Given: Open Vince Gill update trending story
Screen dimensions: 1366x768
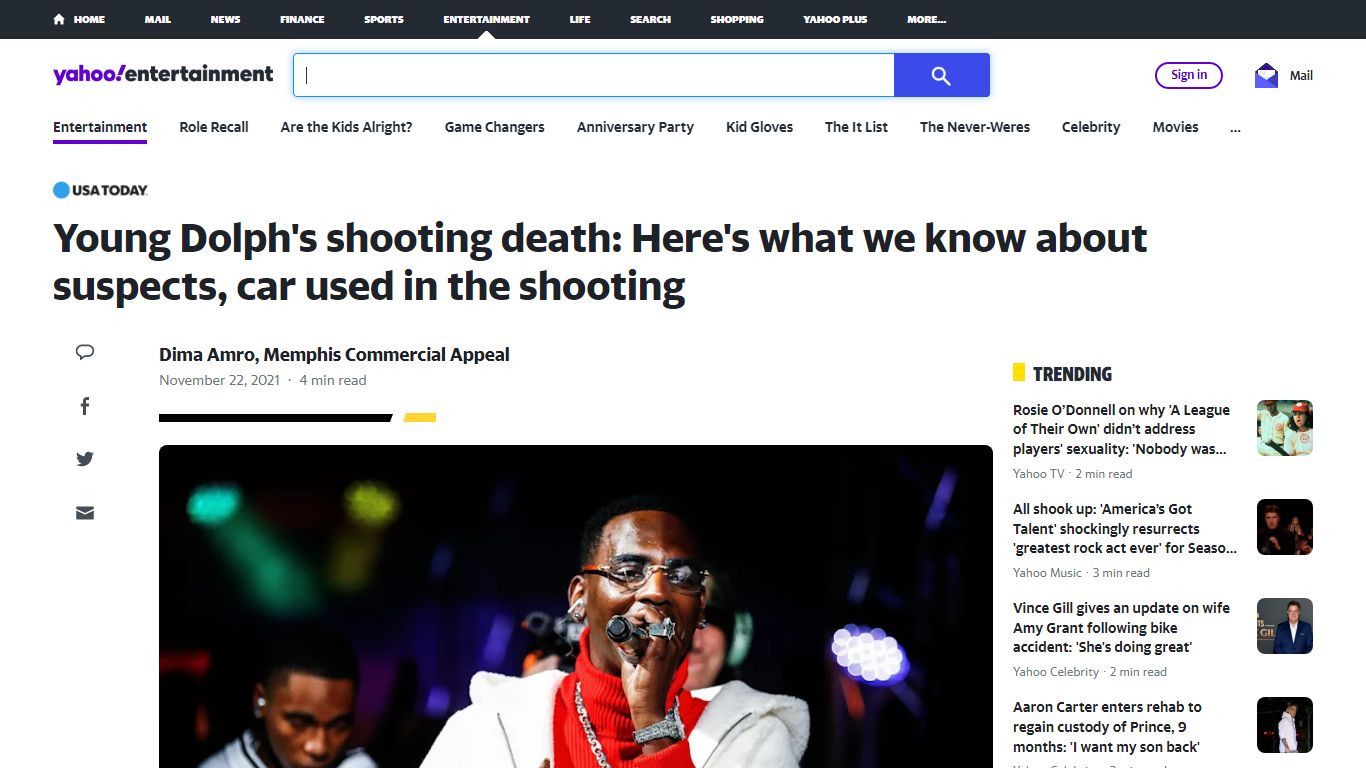Looking at the screenshot, I should point(1122,627).
